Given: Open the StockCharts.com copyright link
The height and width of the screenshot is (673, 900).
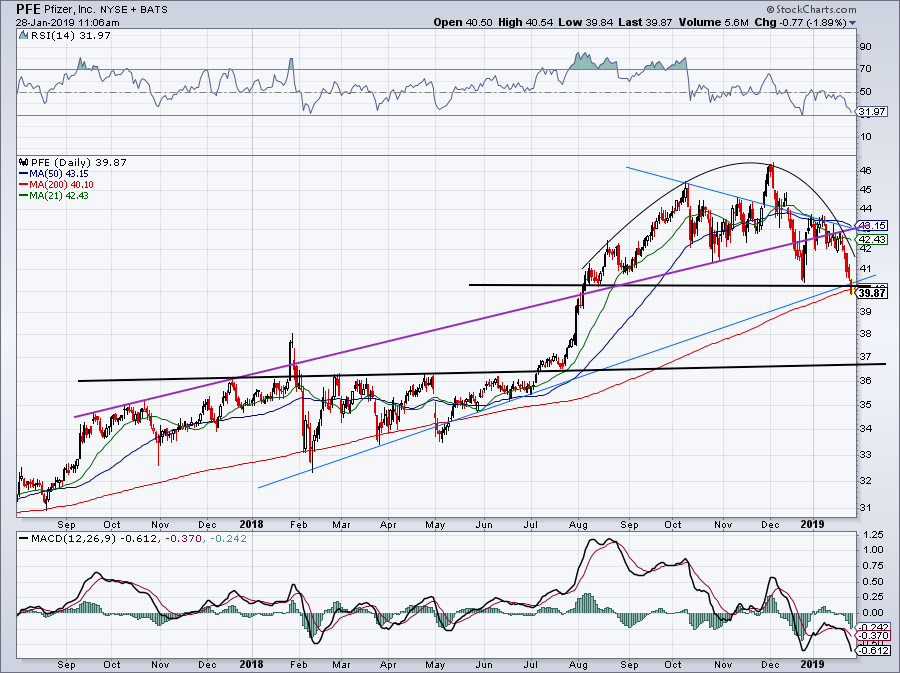Looking at the screenshot, I should (811, 9).
